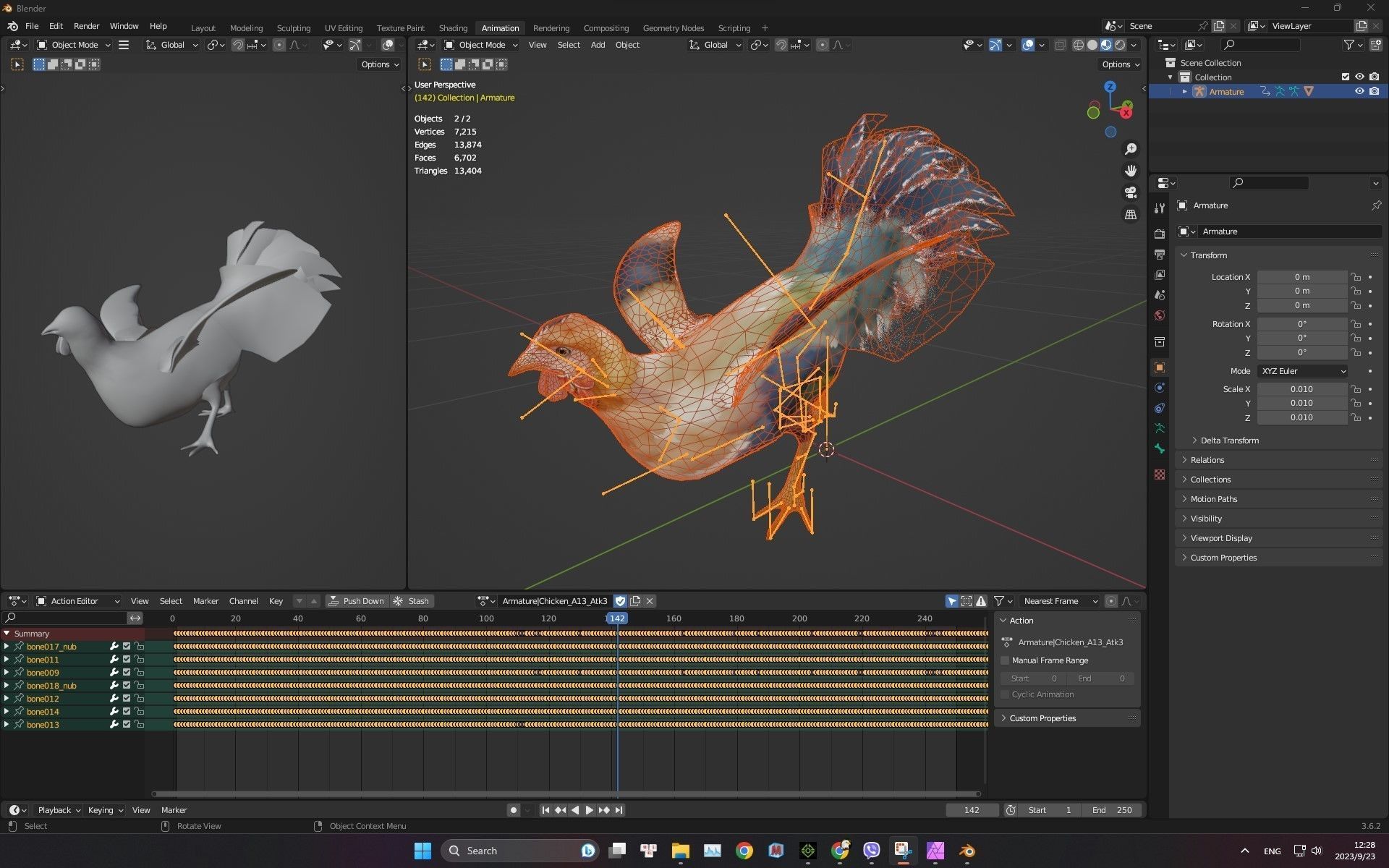The width and height of the screenshot is (1389, 868).
Task: Open the File menu
Action: coord(32,26)
